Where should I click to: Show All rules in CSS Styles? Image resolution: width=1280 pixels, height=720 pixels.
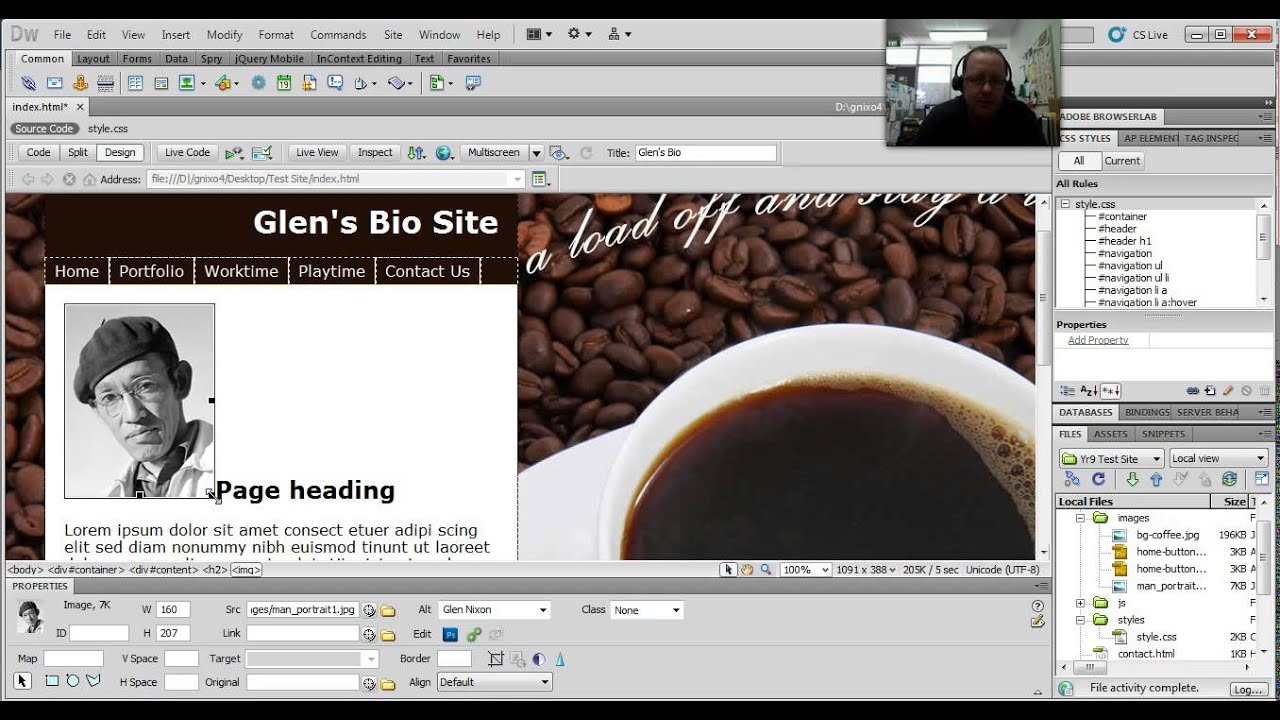coord(1078,161)
